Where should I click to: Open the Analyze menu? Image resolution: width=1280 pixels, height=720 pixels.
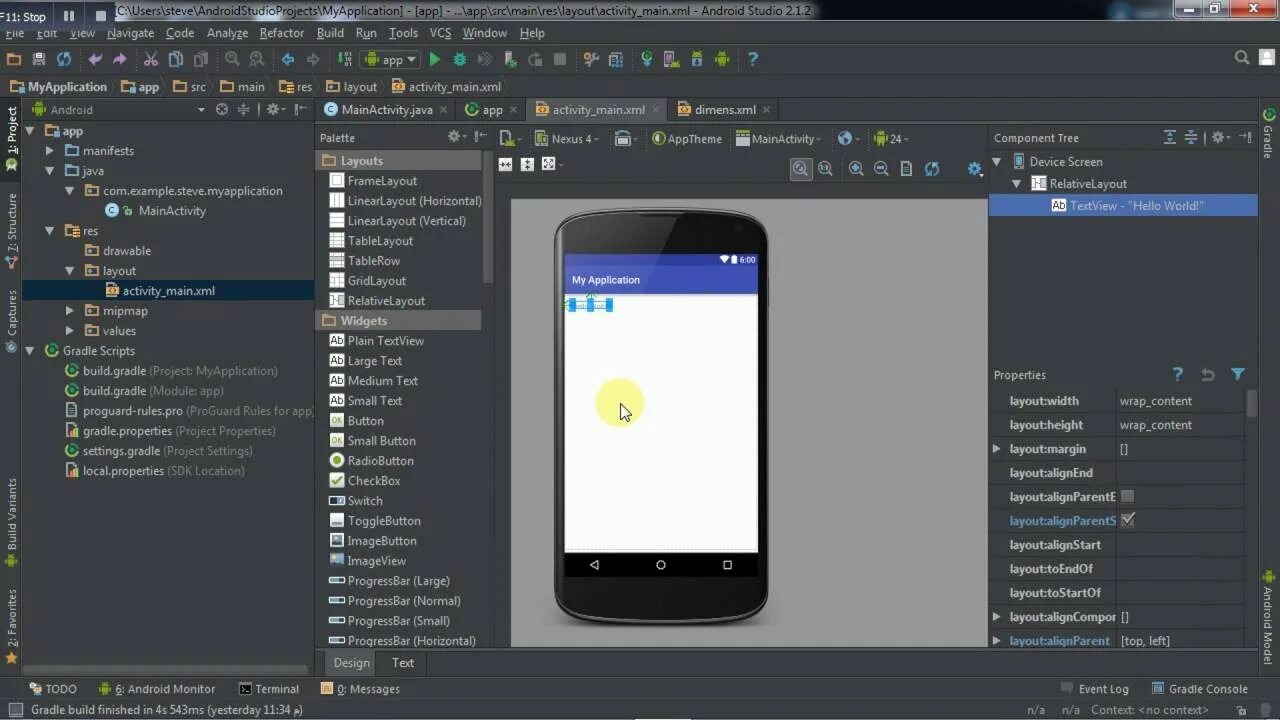(227, 32)
